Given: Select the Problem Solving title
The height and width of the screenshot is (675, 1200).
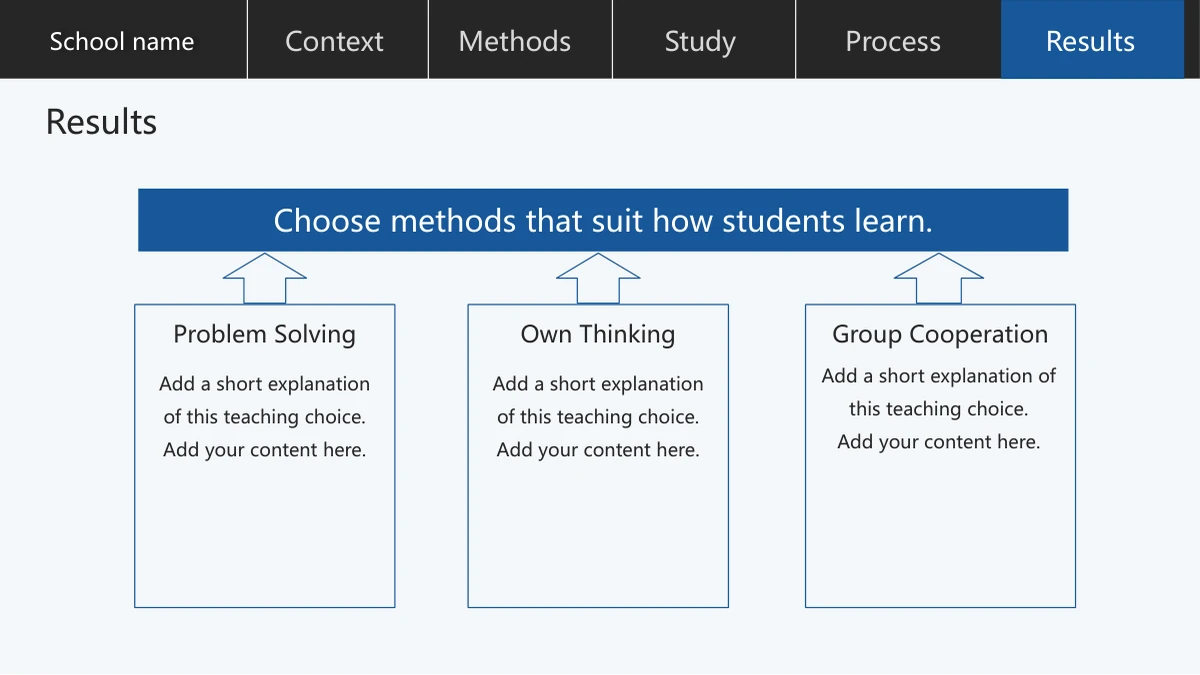Looking at the screenshot, I should 265,334.
